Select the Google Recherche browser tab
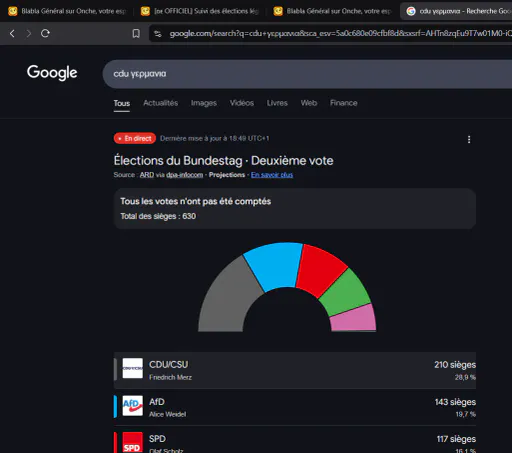Image resolution: width=512 pixels, height=453 pixels. pyautogui.click(x=457, y=11)
